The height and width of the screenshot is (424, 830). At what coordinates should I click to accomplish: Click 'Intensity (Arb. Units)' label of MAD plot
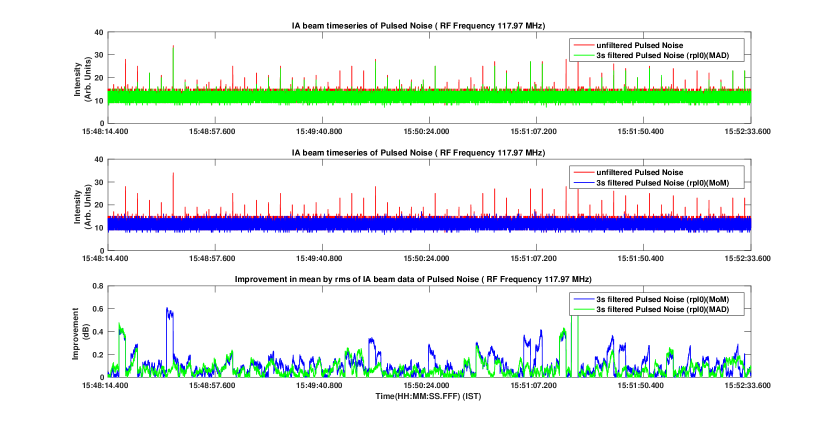(82, 79)
